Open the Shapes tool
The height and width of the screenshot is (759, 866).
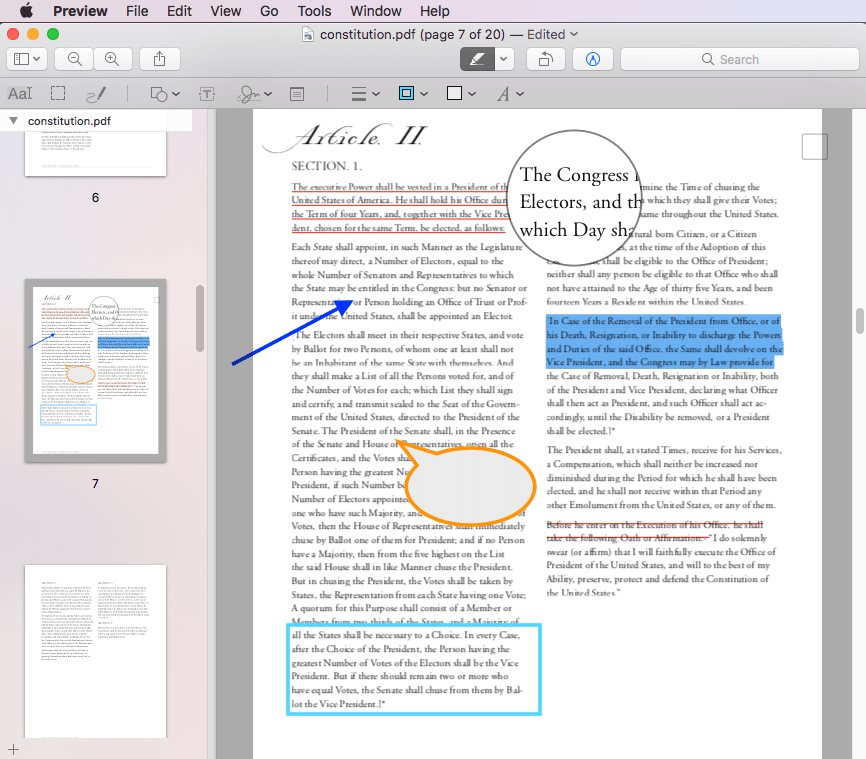[160, 93]
